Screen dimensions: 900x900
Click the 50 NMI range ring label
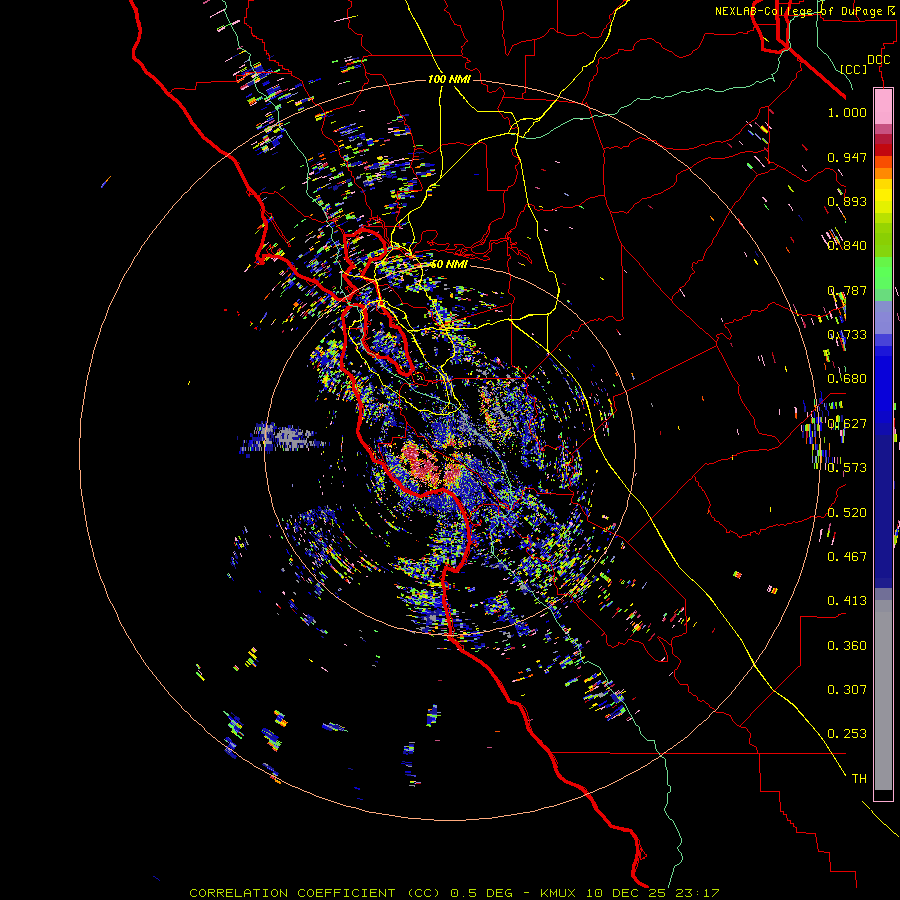(448, 264)
